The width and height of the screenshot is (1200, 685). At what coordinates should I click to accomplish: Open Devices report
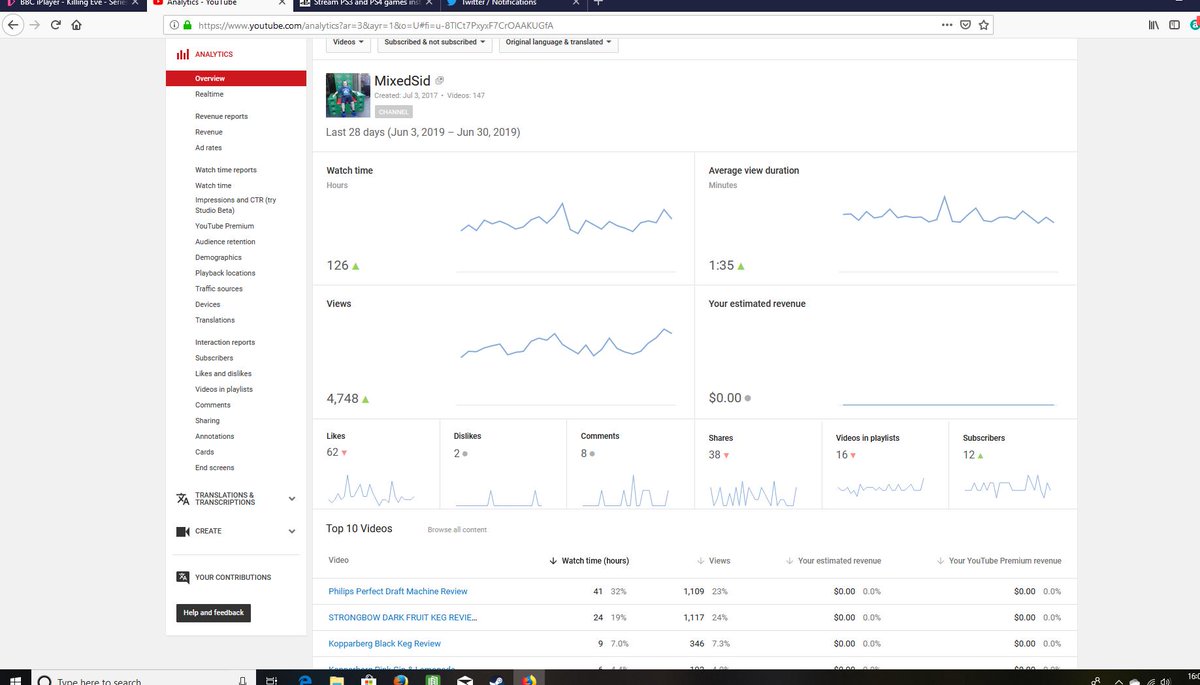coord(208,304)
